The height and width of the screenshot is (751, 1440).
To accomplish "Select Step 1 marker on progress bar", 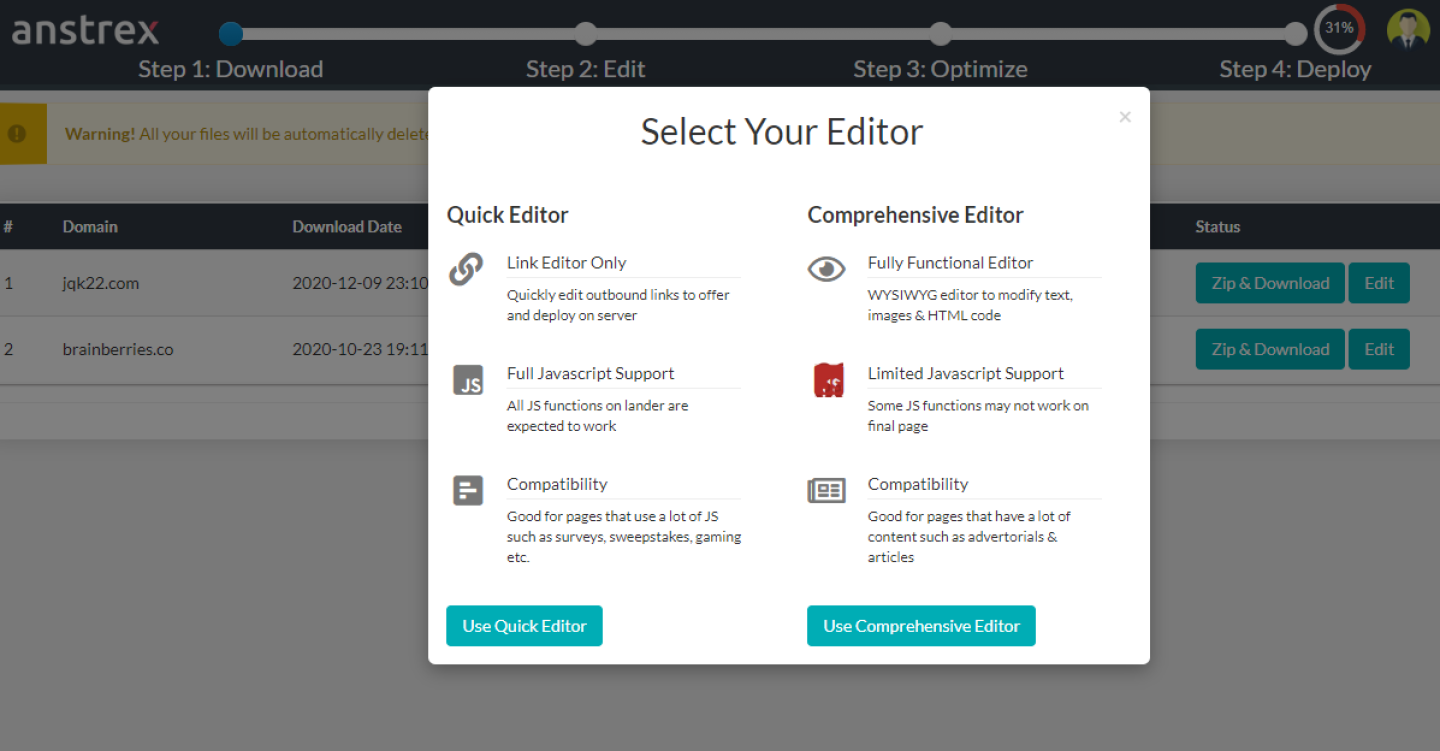I will pos(231,34).
